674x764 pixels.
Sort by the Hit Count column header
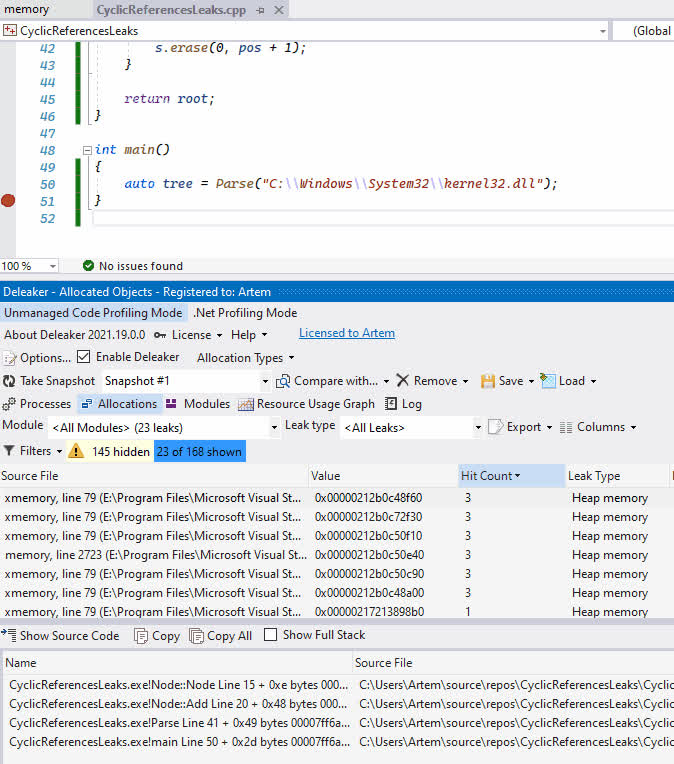(x=487, y=476)
